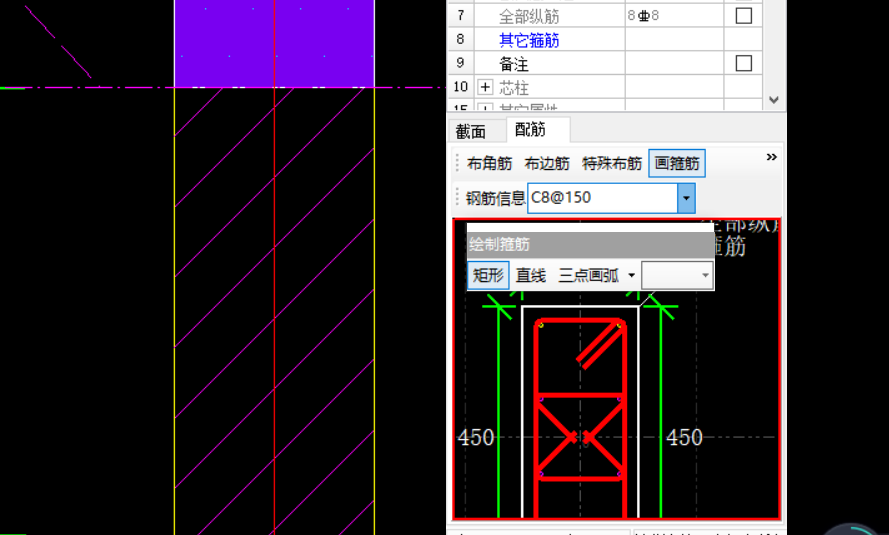The image size is (889, 535).
Task: Toggle the 画箍筋 tool
Action: (677, 164)
